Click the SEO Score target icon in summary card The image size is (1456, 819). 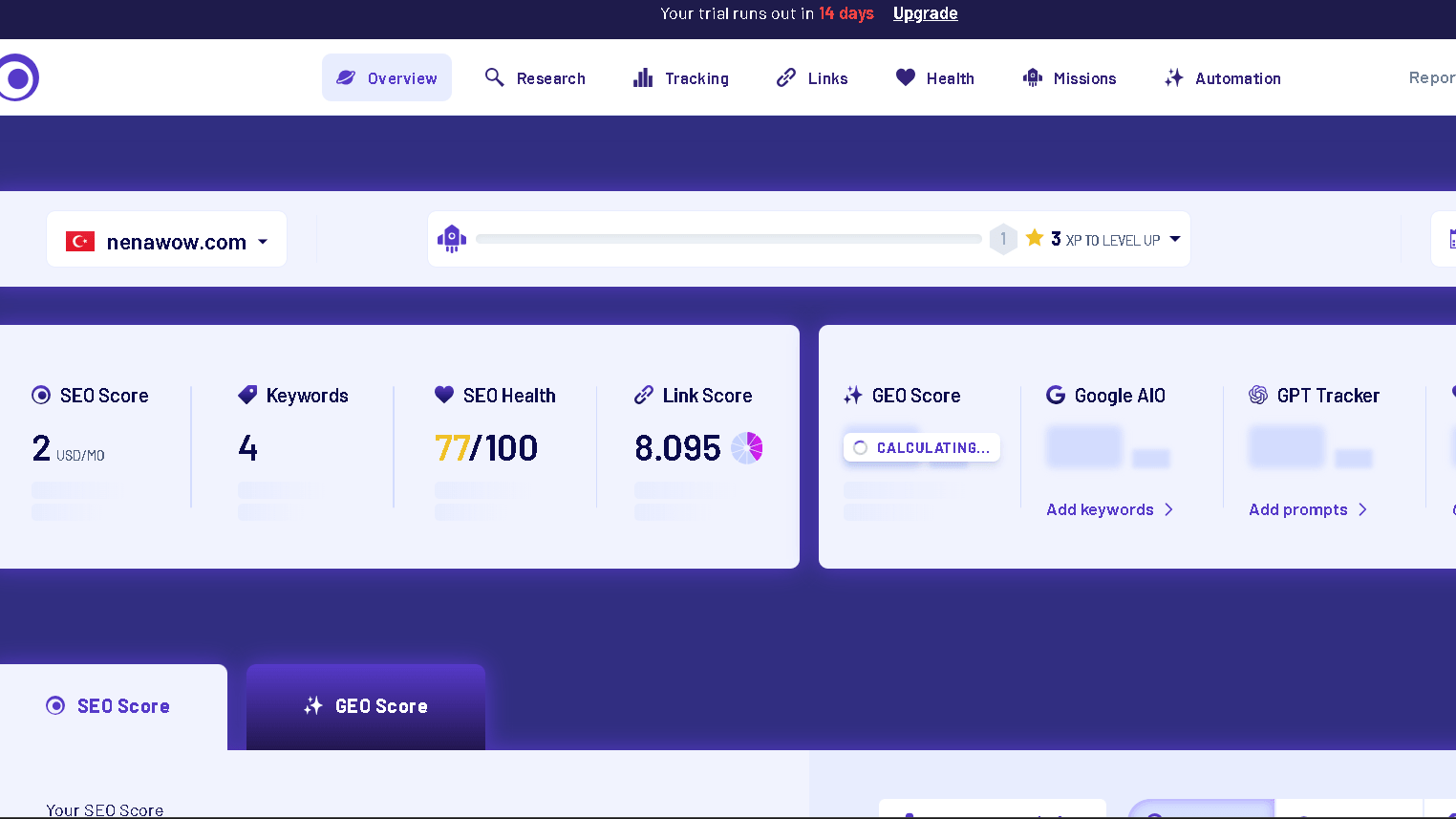[x=41, y=395]
